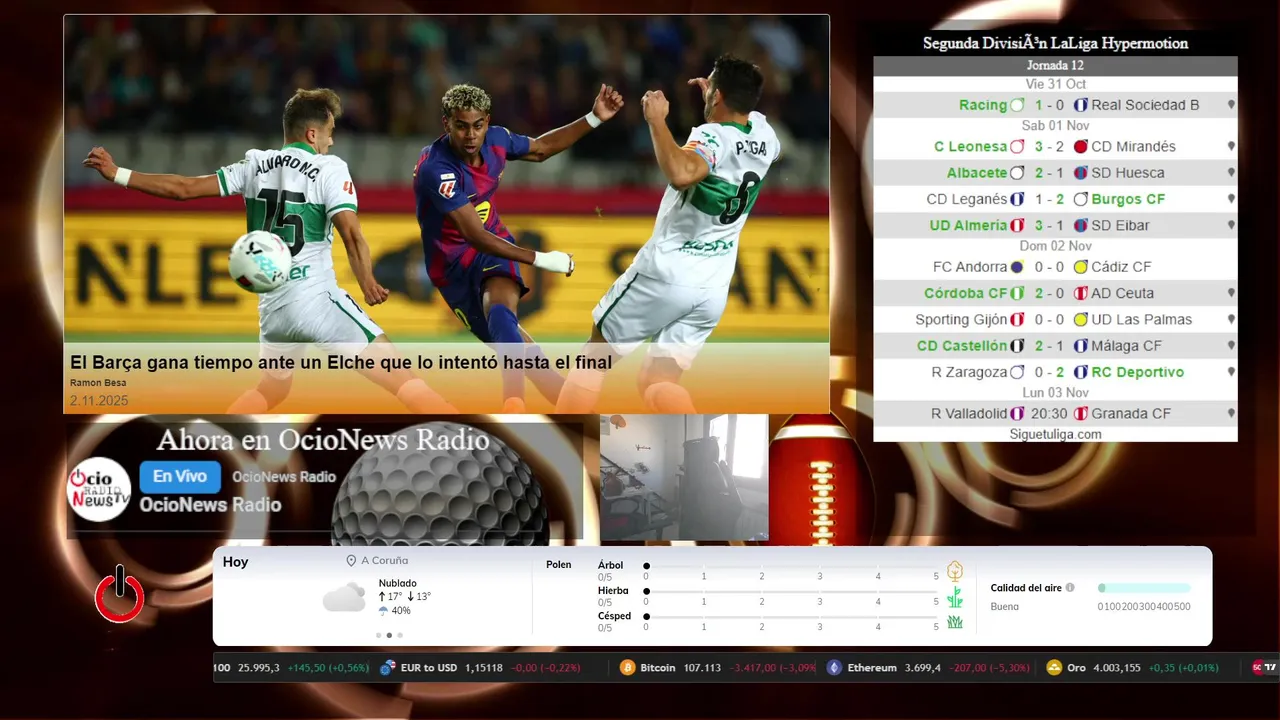This screenshot has height=720, width=1280.
Task: Click the Cádiz CF yellow crest
Action: [1081, 267]
